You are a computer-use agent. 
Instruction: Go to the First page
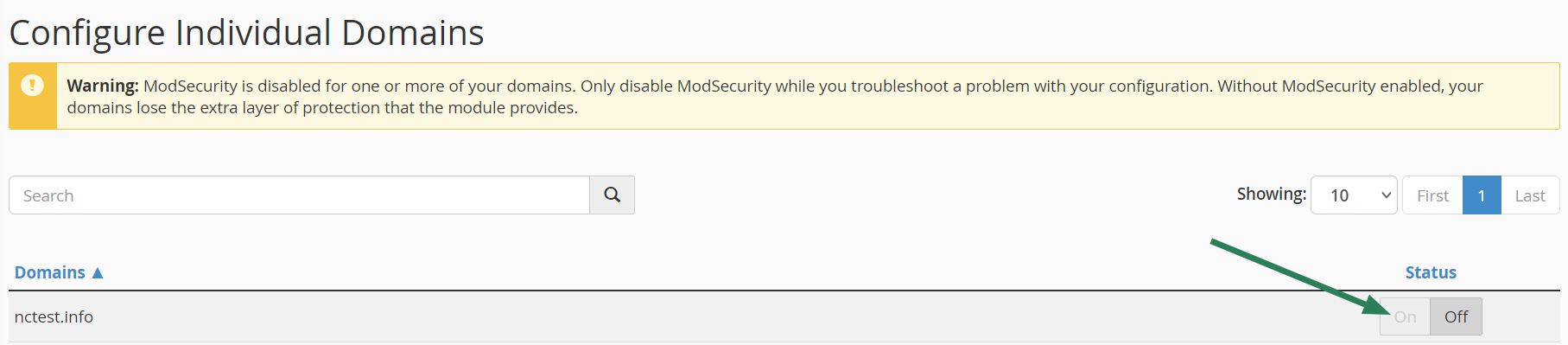click(x=1432, y=195)
